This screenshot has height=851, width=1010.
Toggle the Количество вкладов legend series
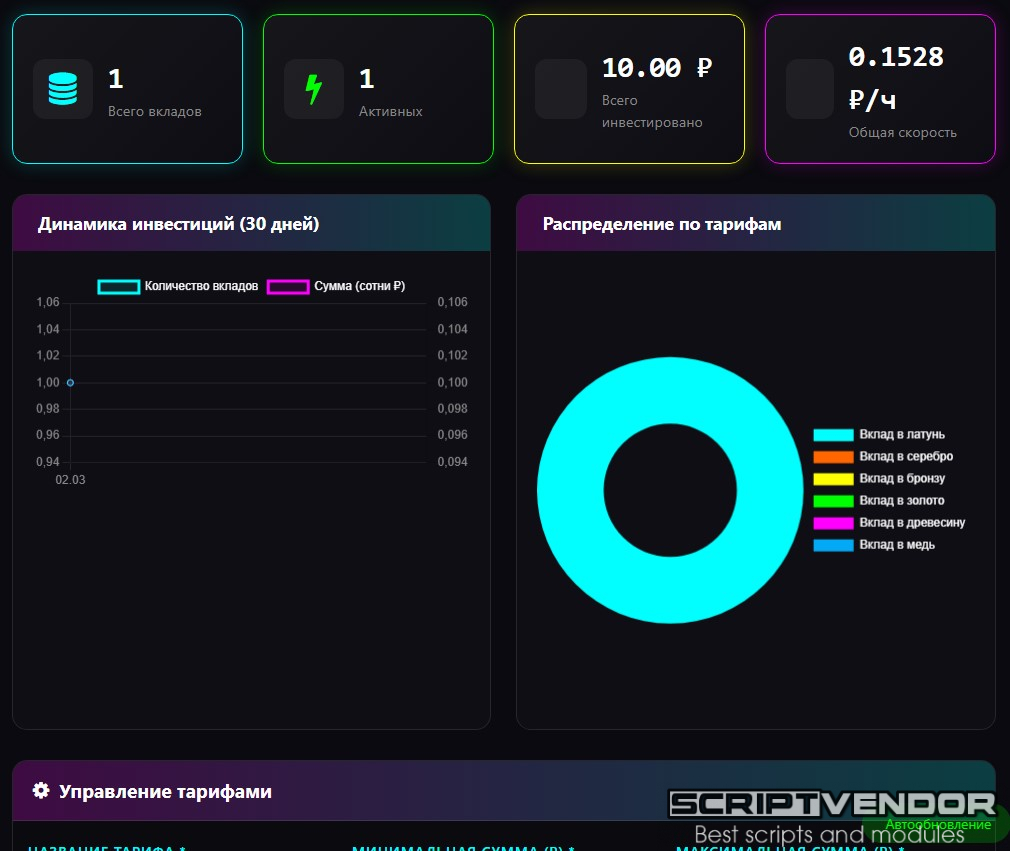click(178, 286)
